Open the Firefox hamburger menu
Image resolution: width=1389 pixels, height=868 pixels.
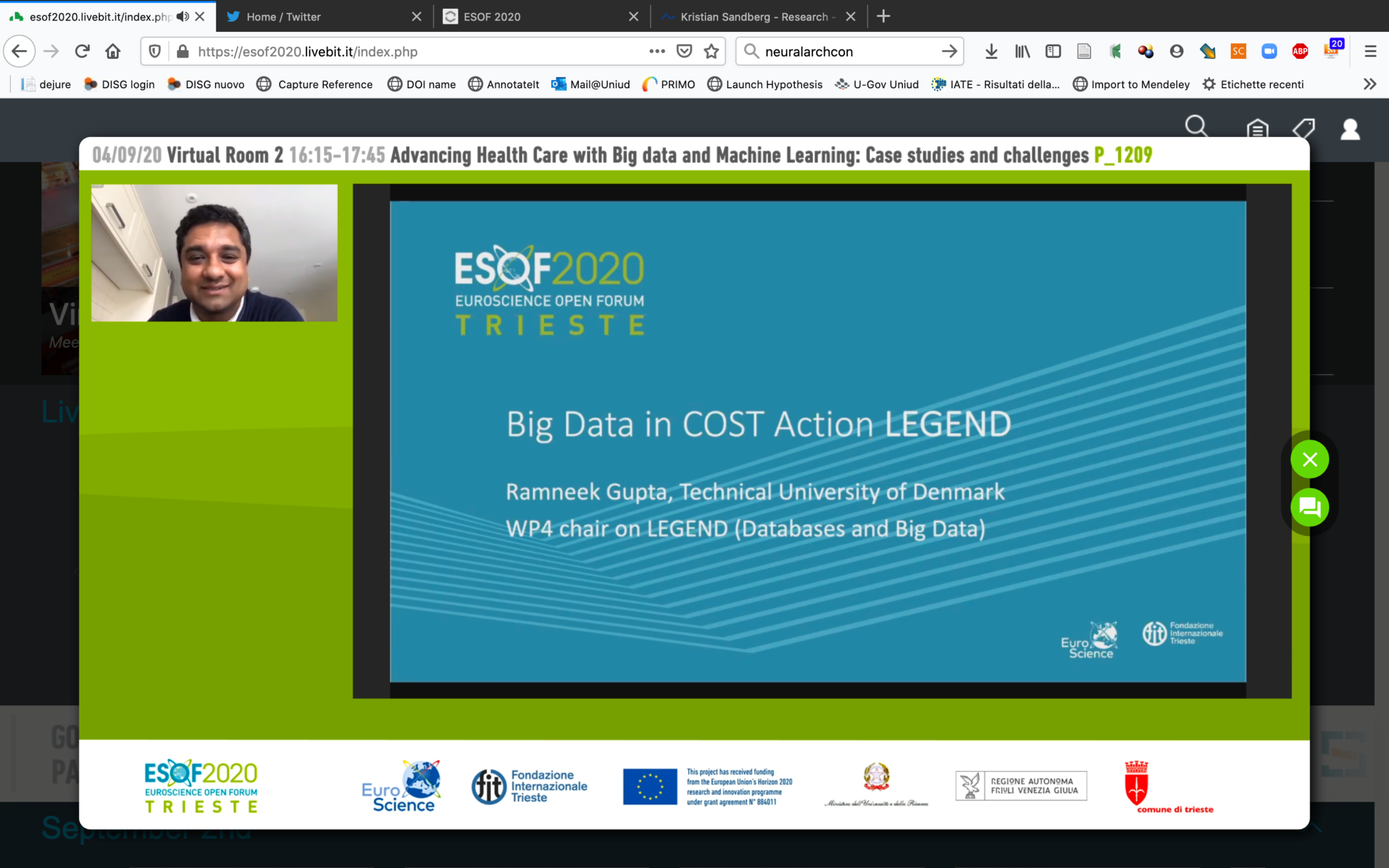(1371, 51)
